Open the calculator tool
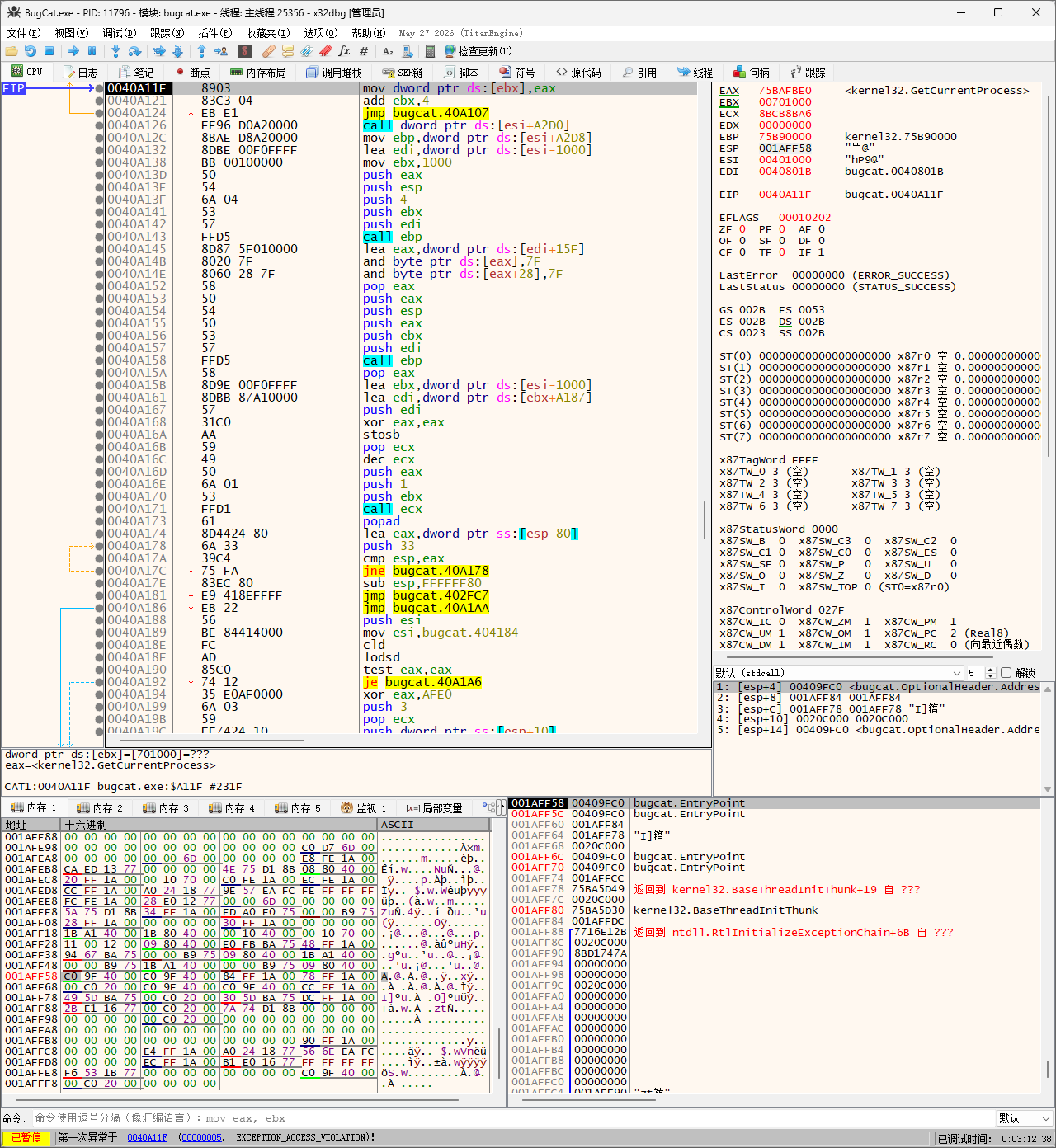The height and width of the screenshot is (1148, 1056). click(430, 51)
